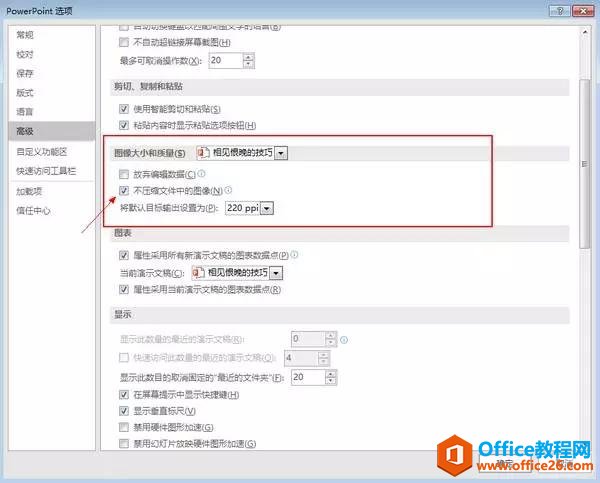Toggle 属性采用当前演示文稿的图表数据点 checkbox
This screenshot has height=483, width=600.
[124, 289]
